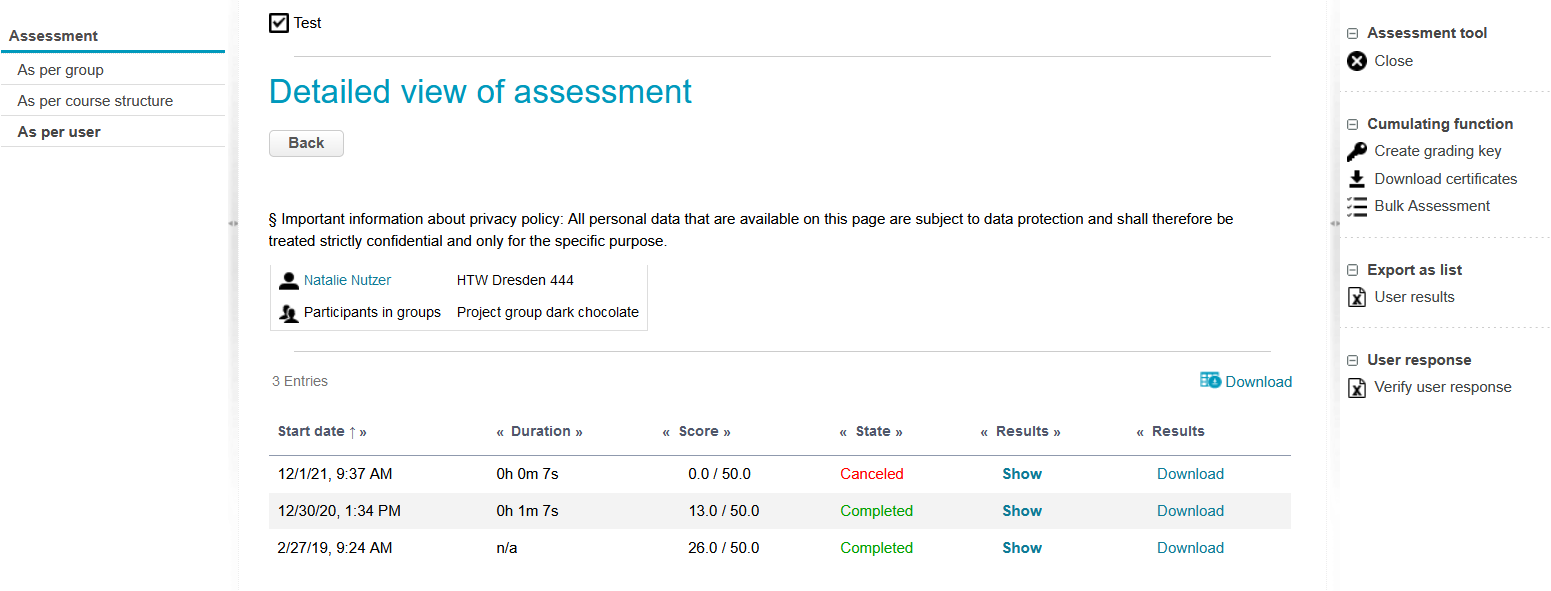Click the Close icon in Assessment tool
1551x591 pixels.
click(1356, 61)
